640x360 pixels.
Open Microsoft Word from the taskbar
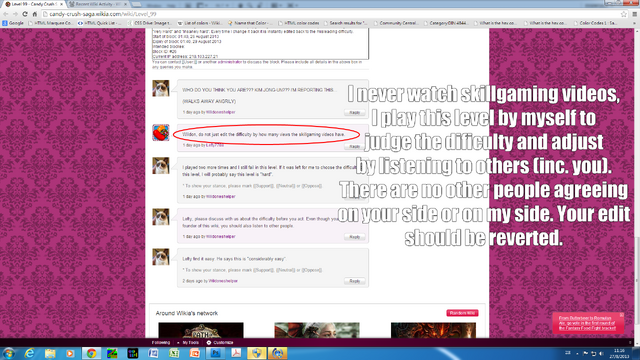(153, 353)
